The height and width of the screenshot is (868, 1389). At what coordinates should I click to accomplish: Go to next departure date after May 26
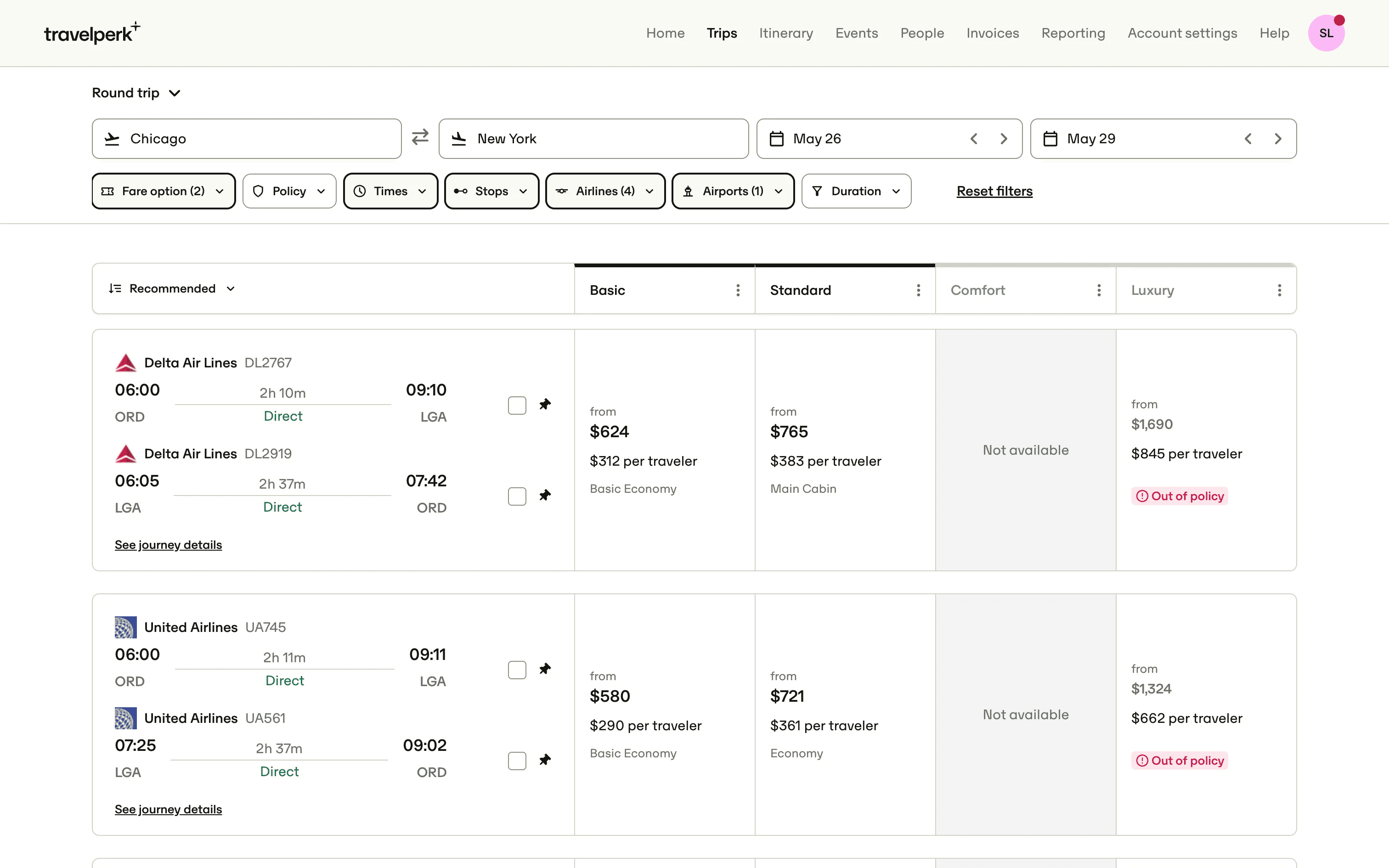pyautogui.click(x=1004, y=139)
